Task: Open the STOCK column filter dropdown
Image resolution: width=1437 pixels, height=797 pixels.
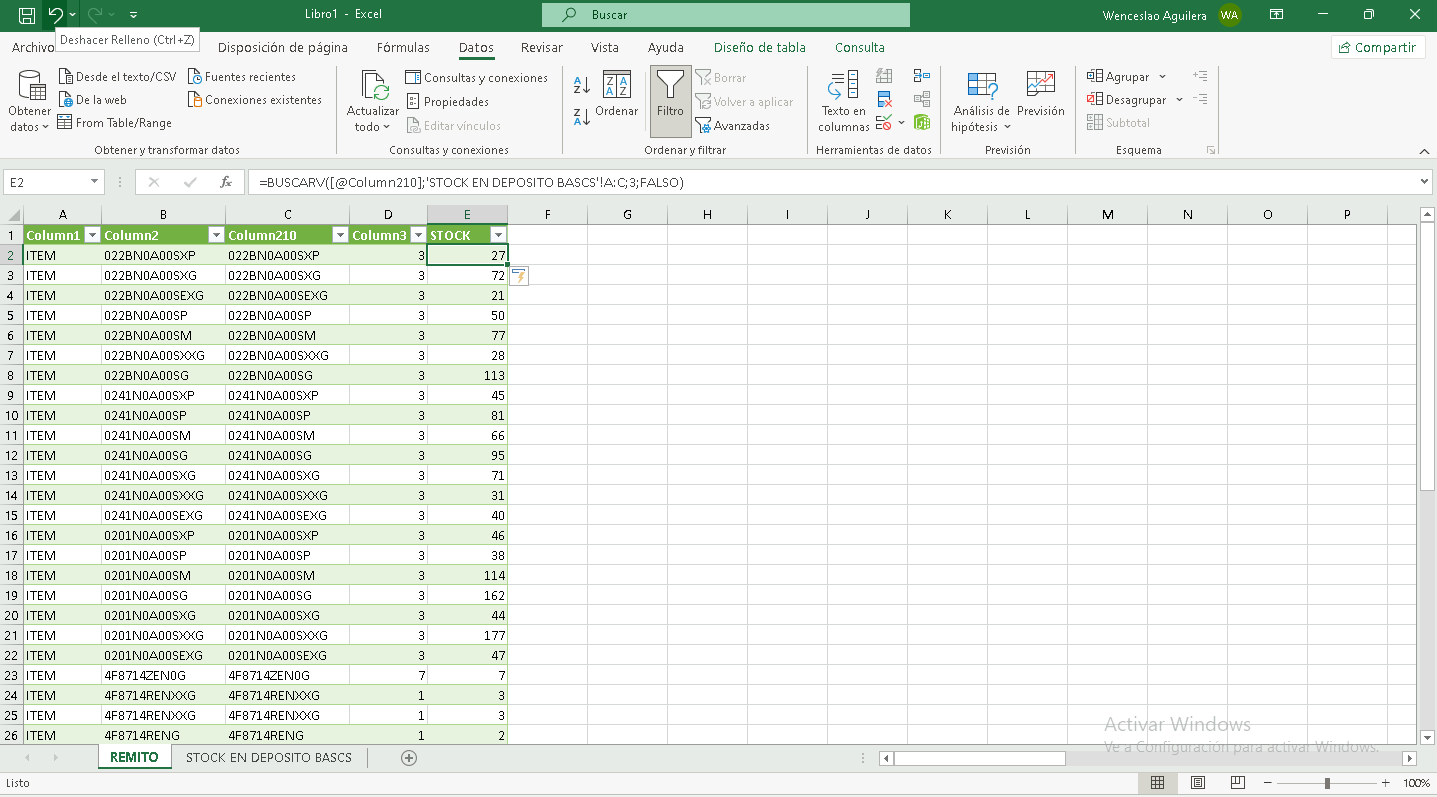Action: tap(498, 235)
